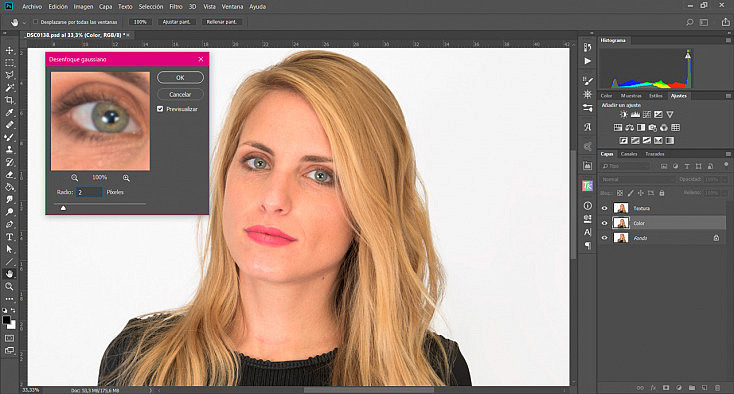This screenshot has height=394, width=734.
Task: Click OK in Desenfoque gaussiano
Action: click(180, 78)
